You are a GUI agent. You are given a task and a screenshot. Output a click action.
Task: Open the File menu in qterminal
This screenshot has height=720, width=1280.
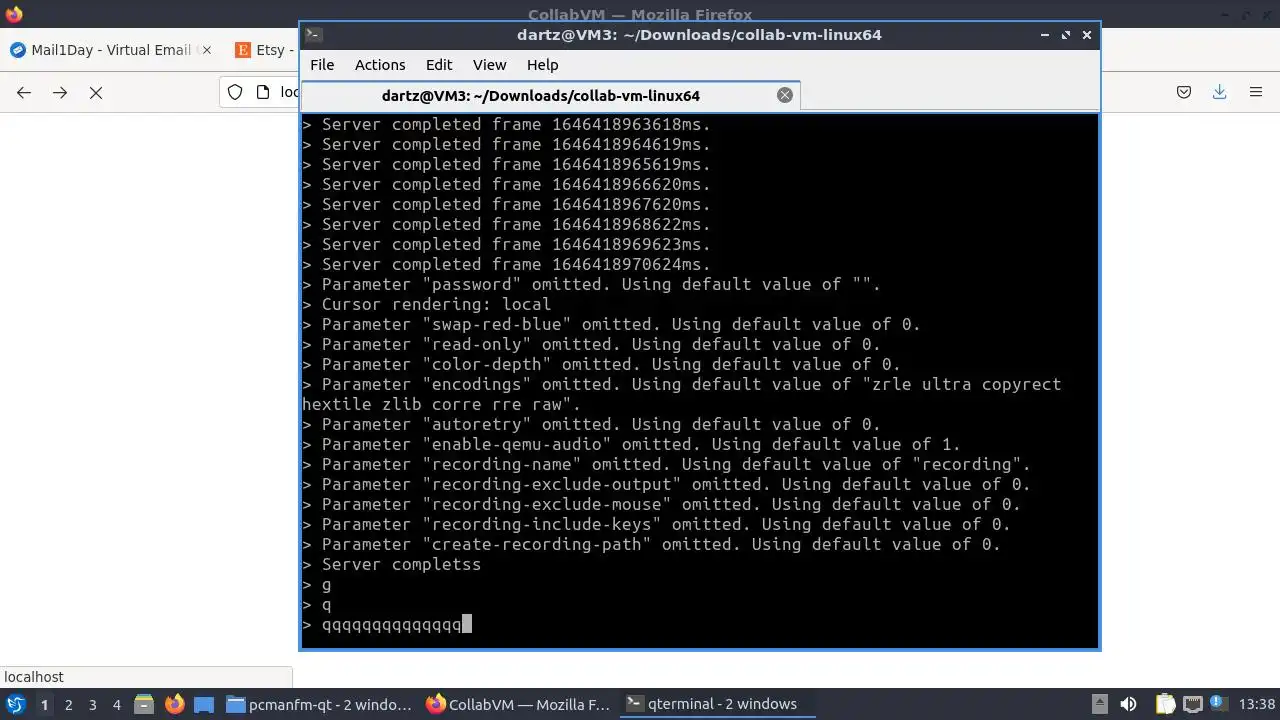[322, 64]
